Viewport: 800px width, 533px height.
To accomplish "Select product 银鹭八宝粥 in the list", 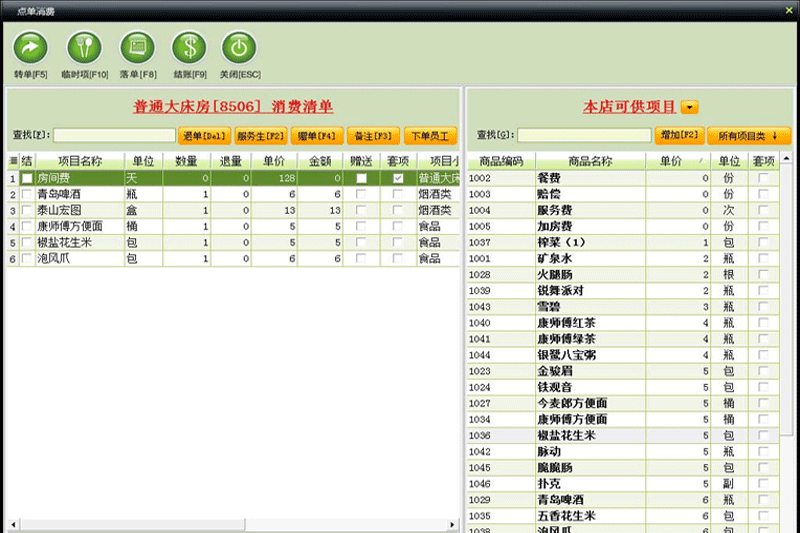I will tap(623, 355).
